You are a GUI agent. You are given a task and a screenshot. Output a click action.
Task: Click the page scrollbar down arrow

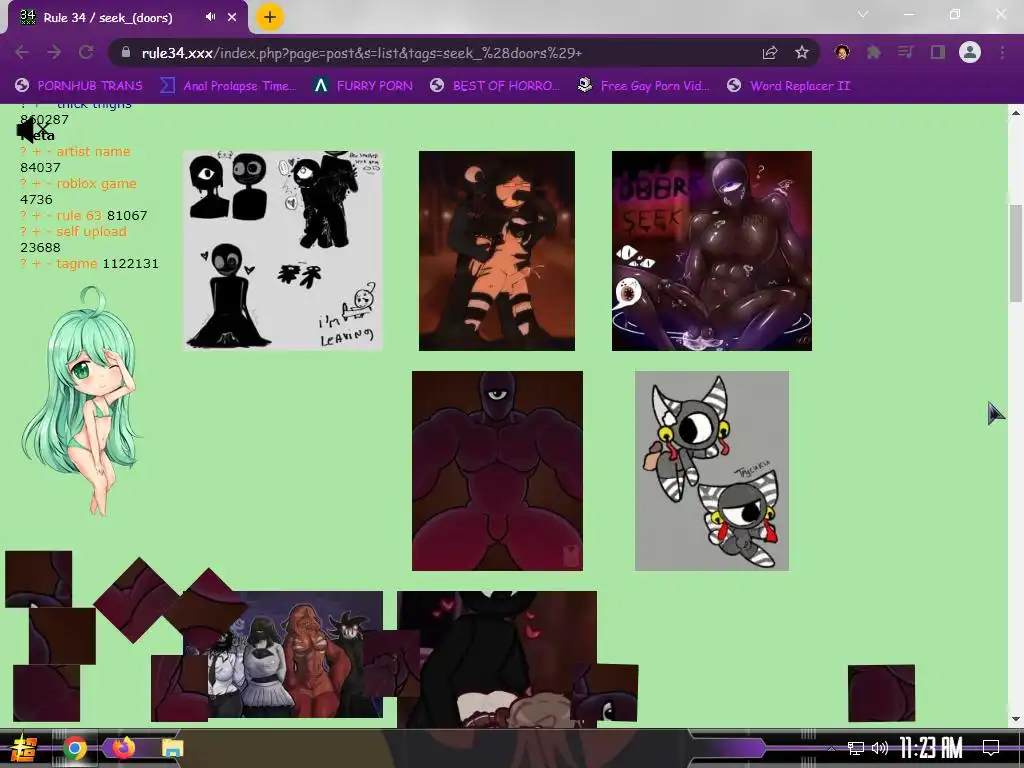(x=1016, y=719)
